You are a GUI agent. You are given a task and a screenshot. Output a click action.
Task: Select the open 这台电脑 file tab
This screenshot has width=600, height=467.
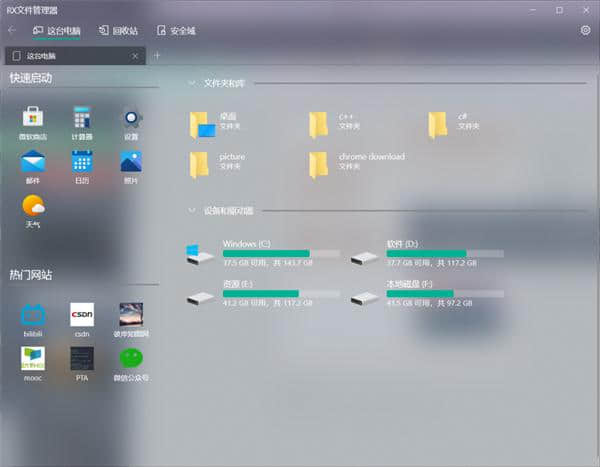(x=75, y=56)
